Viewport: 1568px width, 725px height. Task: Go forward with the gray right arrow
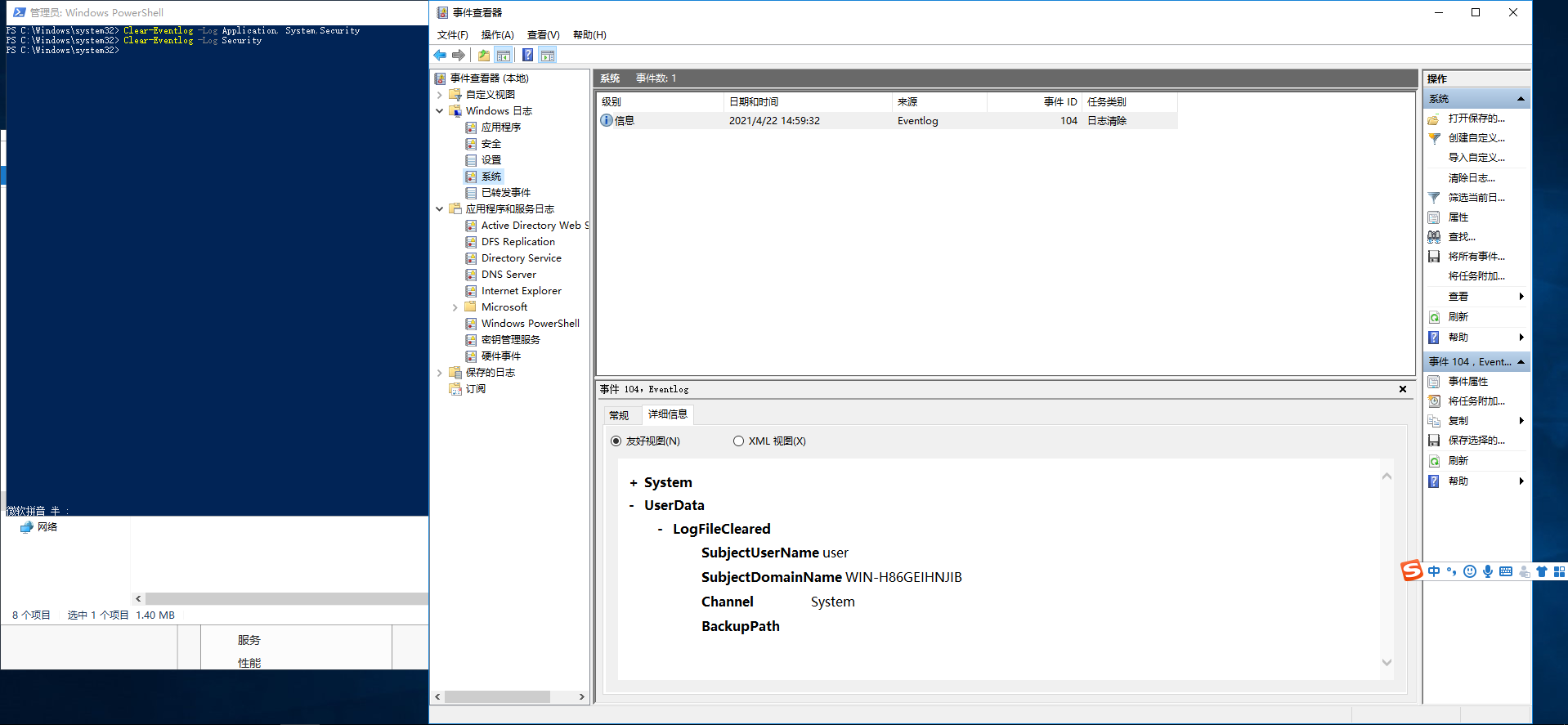pyautogui.click(x=459, y=55)
